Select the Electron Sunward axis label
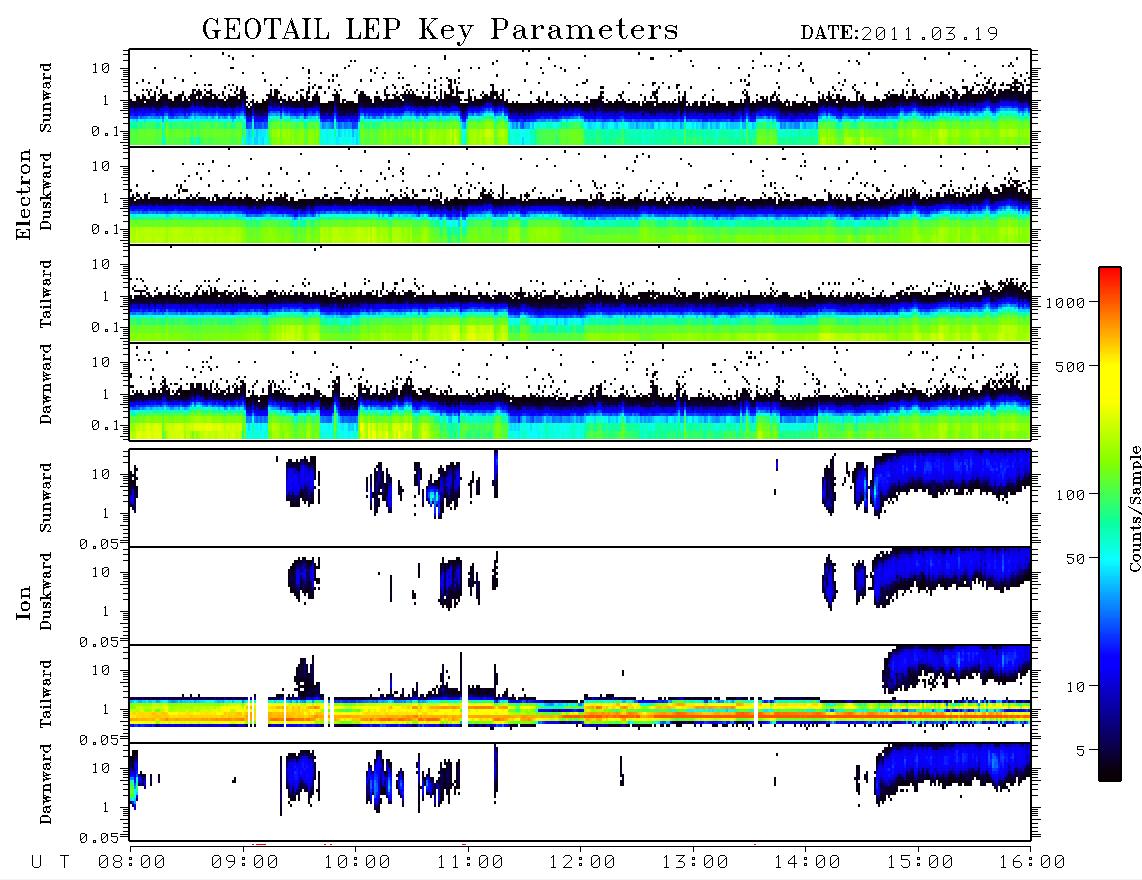 pyautogui.click(x=46, y=98)
